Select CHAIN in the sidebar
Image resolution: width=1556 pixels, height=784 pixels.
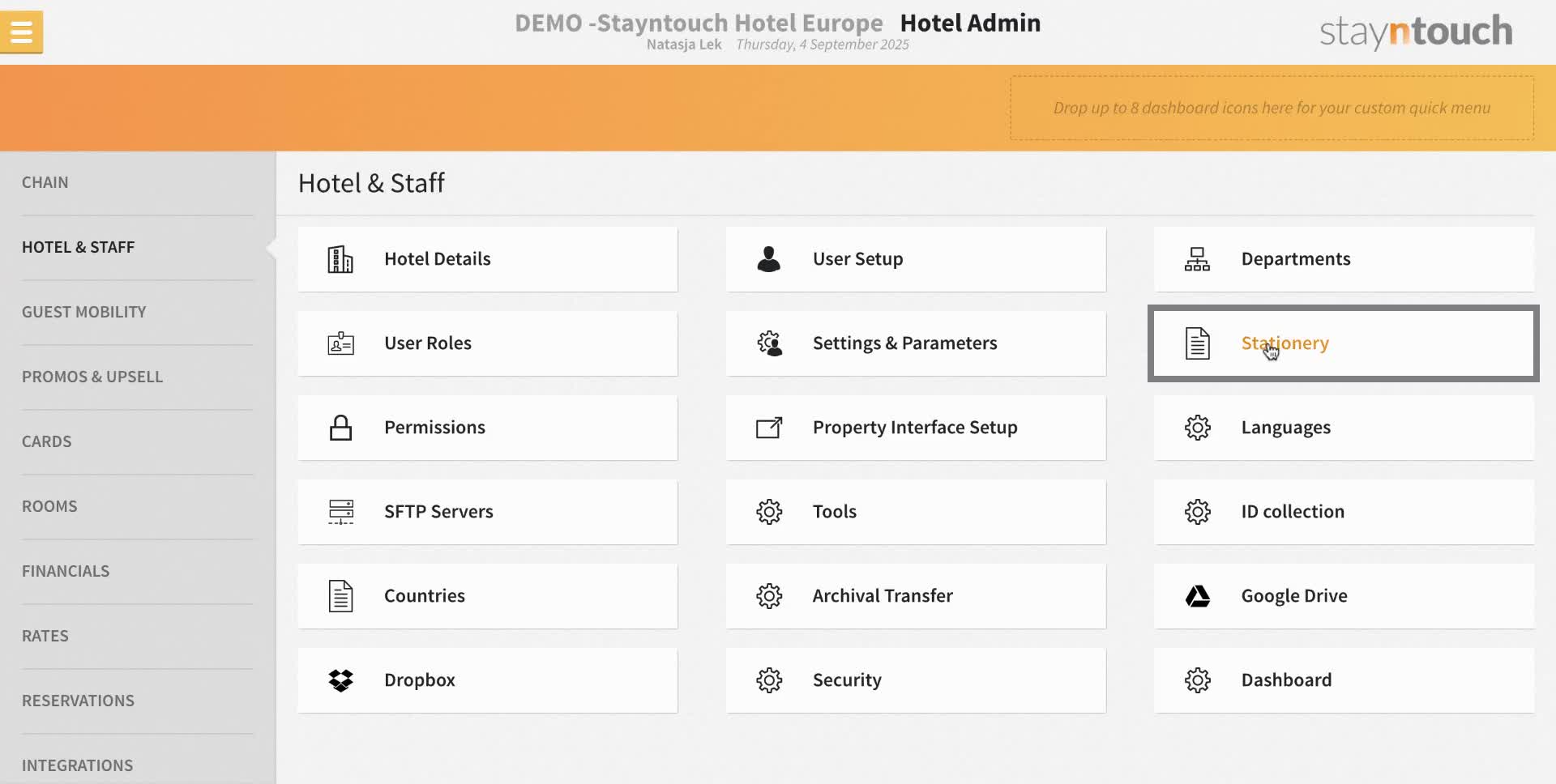(x=45, y=183)
